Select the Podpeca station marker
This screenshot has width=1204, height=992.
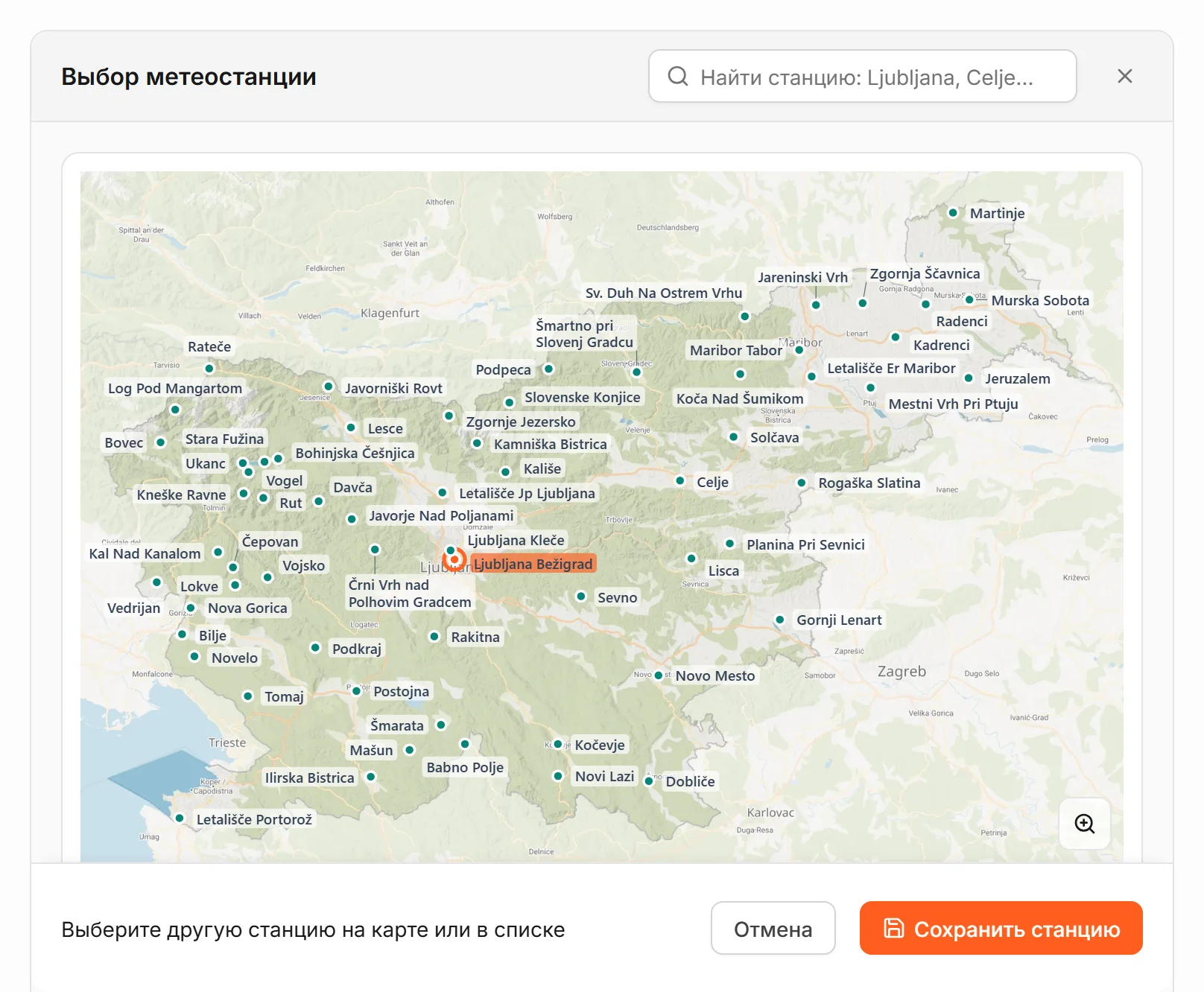(549, 369)
